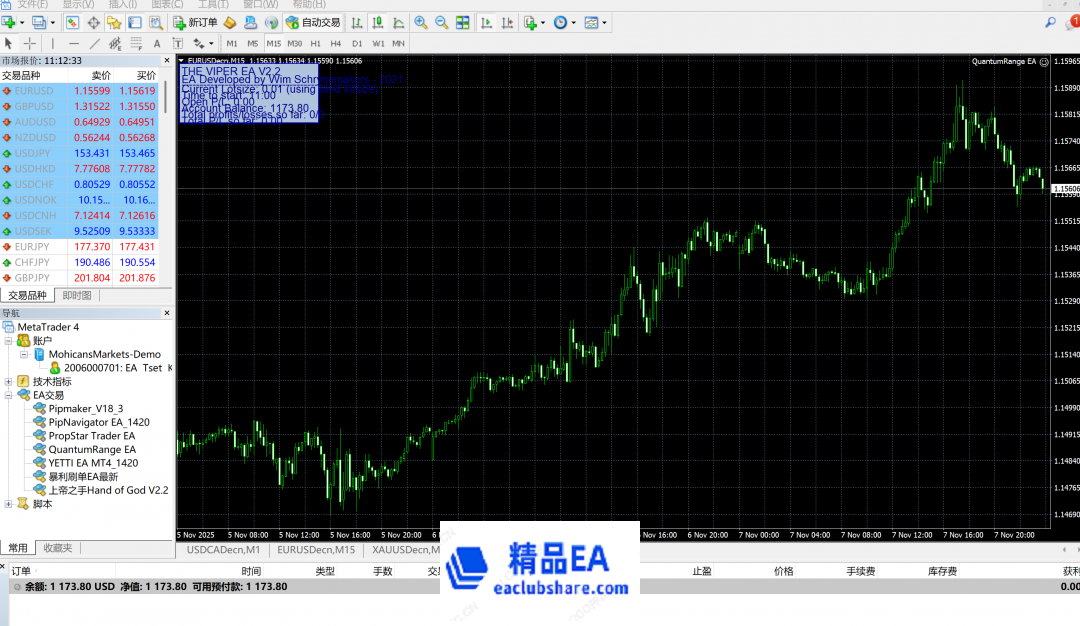
Task: Open the 插入(I) menu
Action: coord(123,4)
